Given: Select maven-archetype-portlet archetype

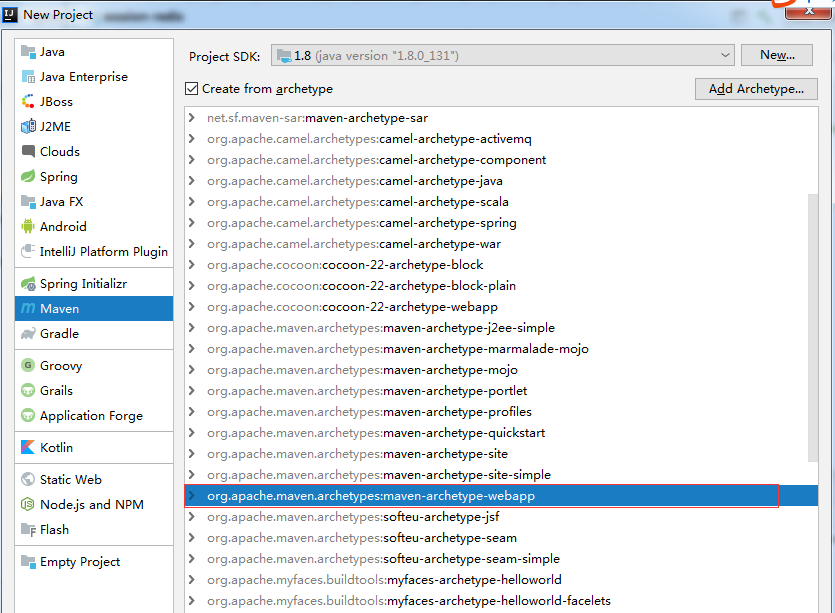Looking at the screenshot, I should (x=501, y=391).
